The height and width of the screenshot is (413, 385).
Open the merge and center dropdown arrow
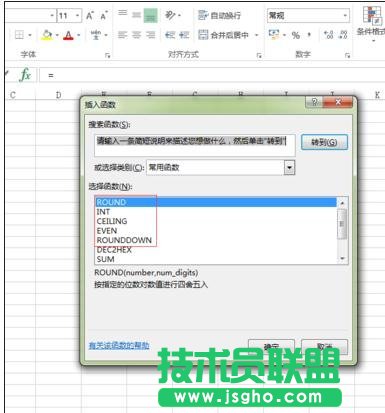[257, 35]
